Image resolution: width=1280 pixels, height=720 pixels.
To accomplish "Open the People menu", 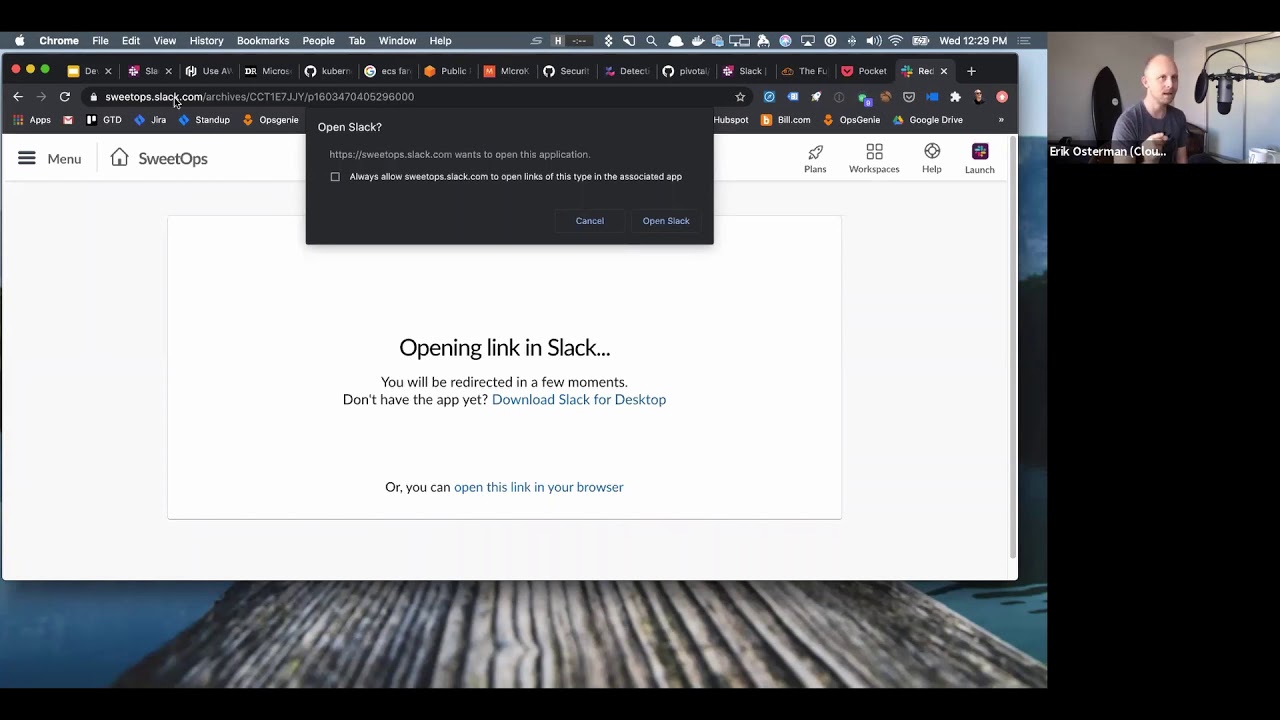I will 318,41.
